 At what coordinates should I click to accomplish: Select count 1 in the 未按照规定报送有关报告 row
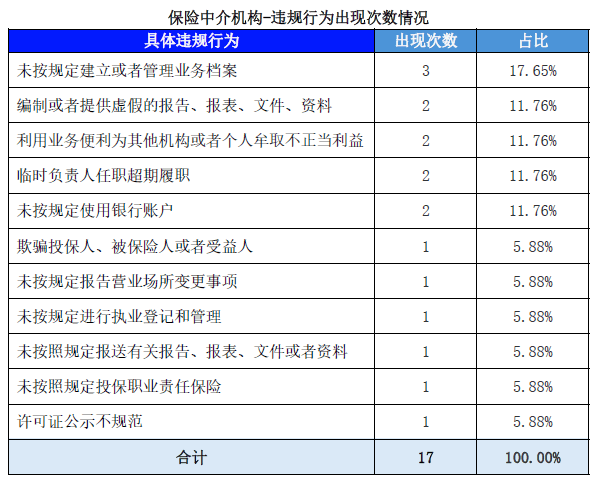pos(426,352)
